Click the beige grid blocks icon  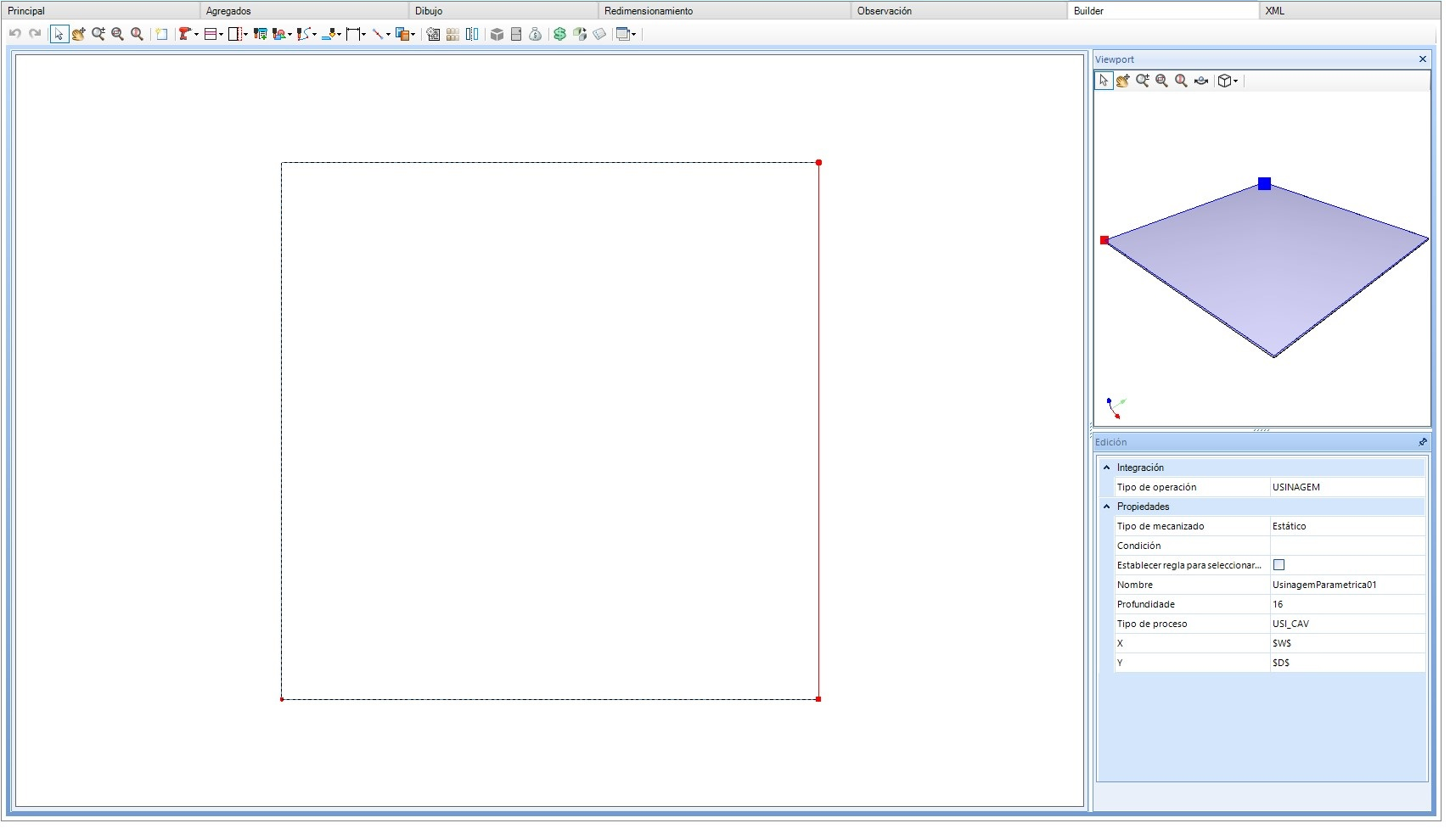pyautogui.click(x=452, y=34)
